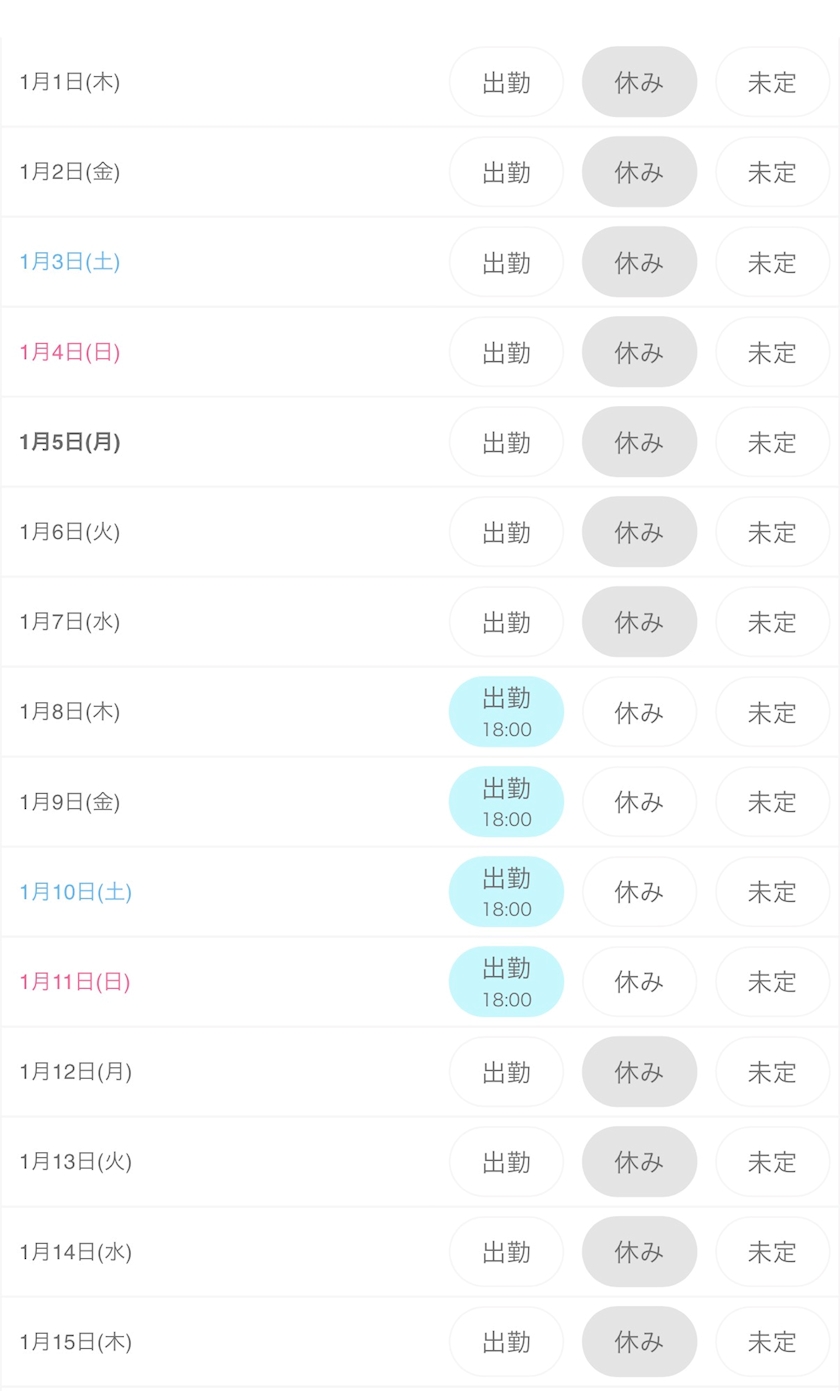840x1391 pixels.
Task: Click 出勤 18:00 on 1月9日(金)
Action: (x=506, y=802)
